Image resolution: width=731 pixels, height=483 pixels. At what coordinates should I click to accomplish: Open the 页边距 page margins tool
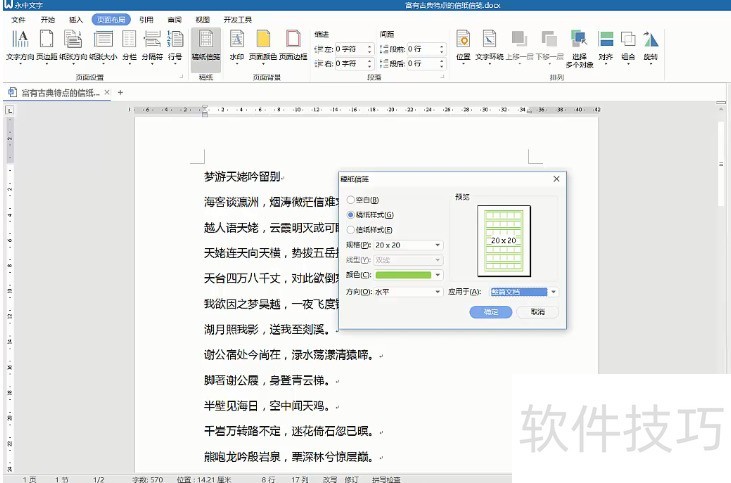pyautogui.click(x=47, y=46)
